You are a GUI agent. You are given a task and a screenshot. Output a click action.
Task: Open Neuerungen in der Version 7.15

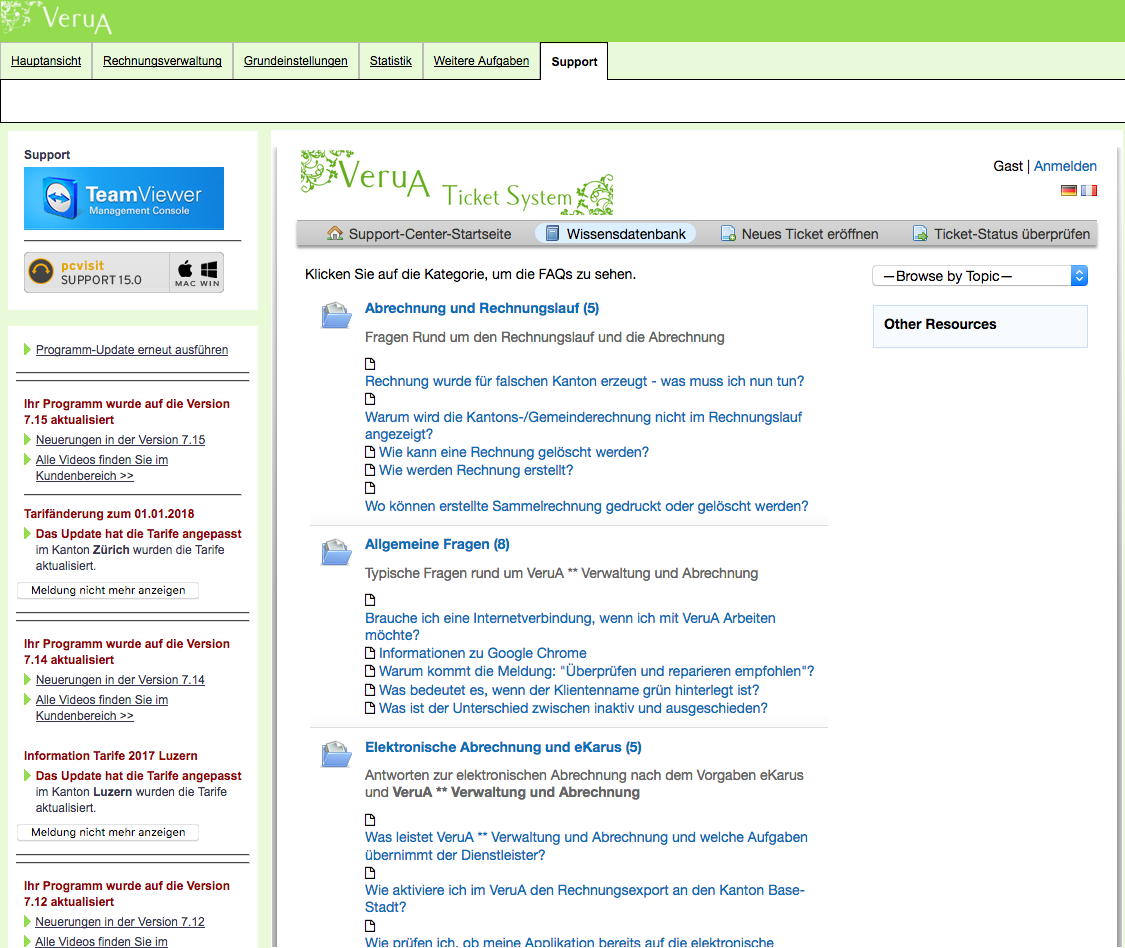tap(120, 440)
